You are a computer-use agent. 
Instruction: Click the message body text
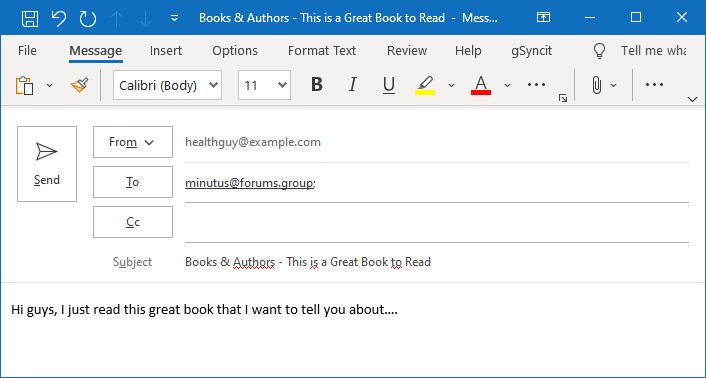pyautogui.click(x=204, y=310)
